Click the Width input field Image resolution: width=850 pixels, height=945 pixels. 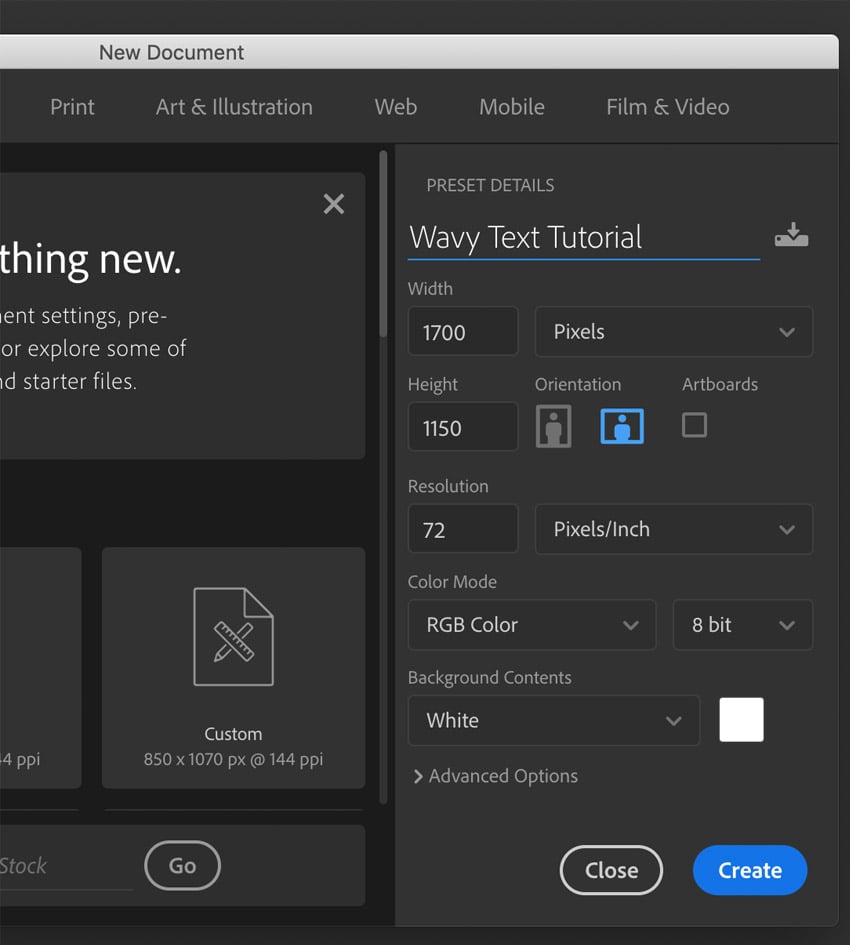(x=463, y=331)
